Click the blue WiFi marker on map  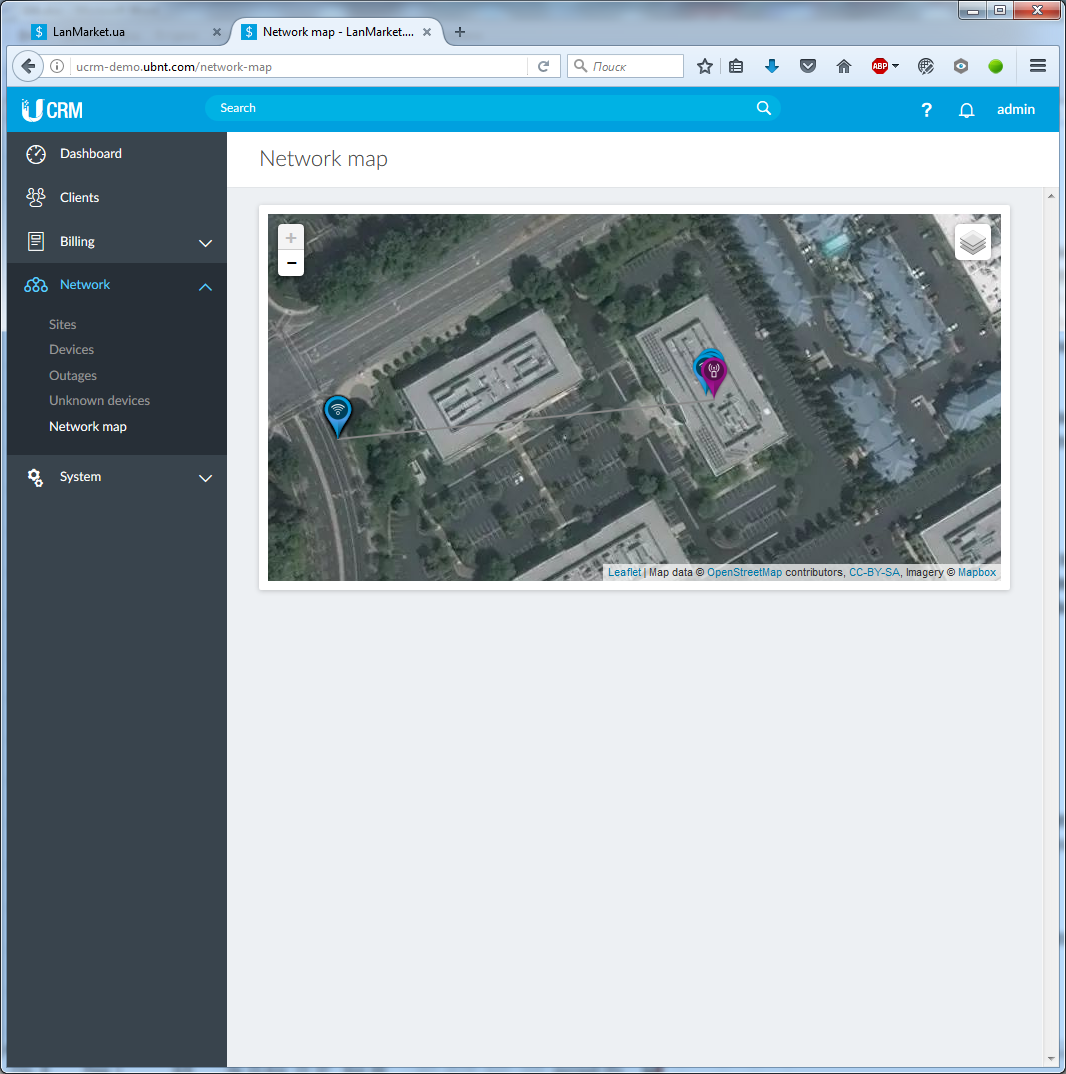coord(338,412)
